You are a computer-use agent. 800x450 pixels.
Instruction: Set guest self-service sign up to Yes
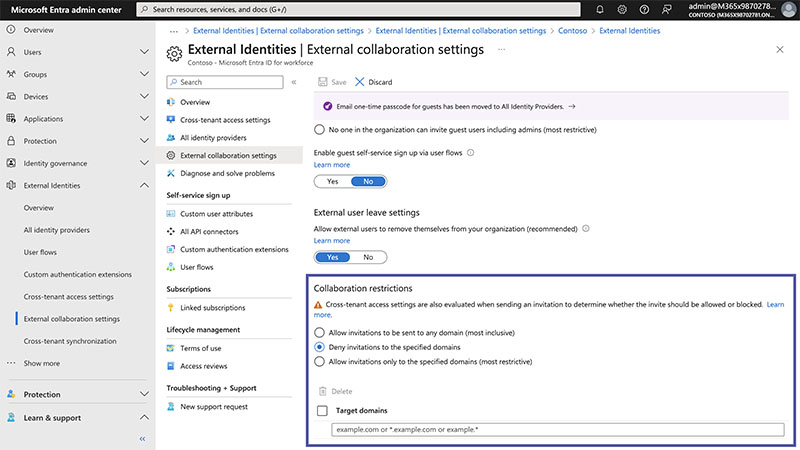pos(333,181)
